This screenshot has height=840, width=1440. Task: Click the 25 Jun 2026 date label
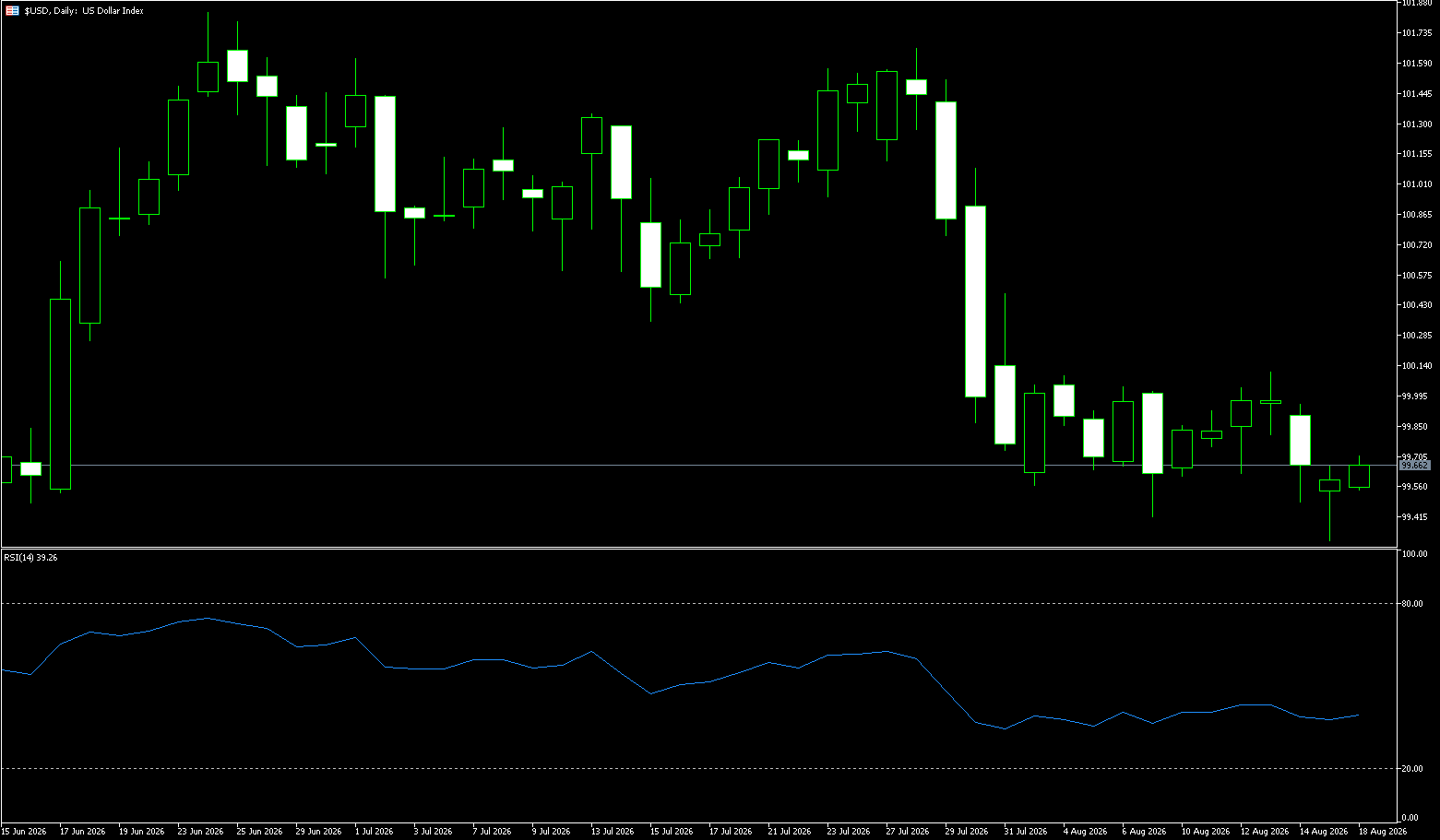(x=259, y=832)
